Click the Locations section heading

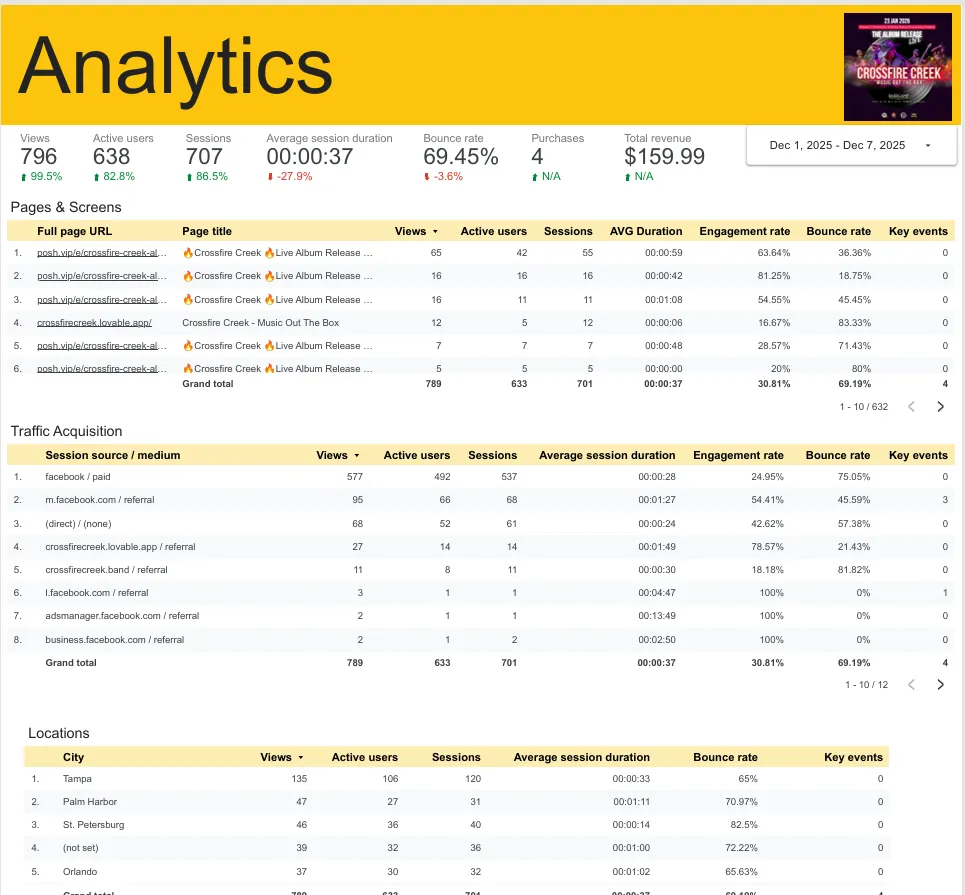coord(58,733)
